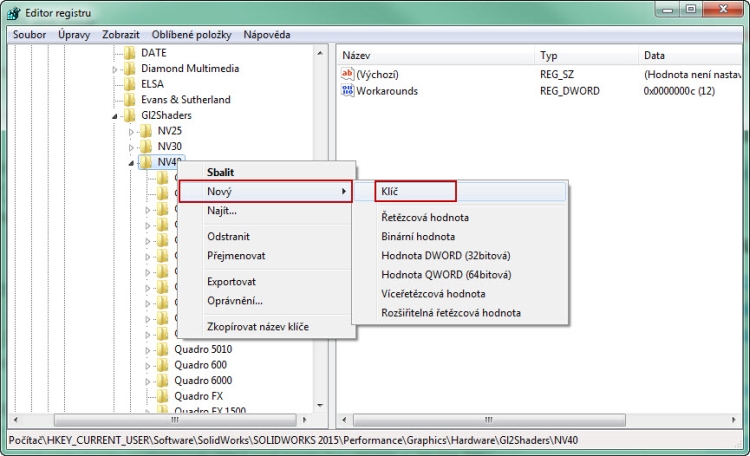
Task: Choose Přejmenovat in the context menu
Action: pyautogui.click(x=266, y=256)
